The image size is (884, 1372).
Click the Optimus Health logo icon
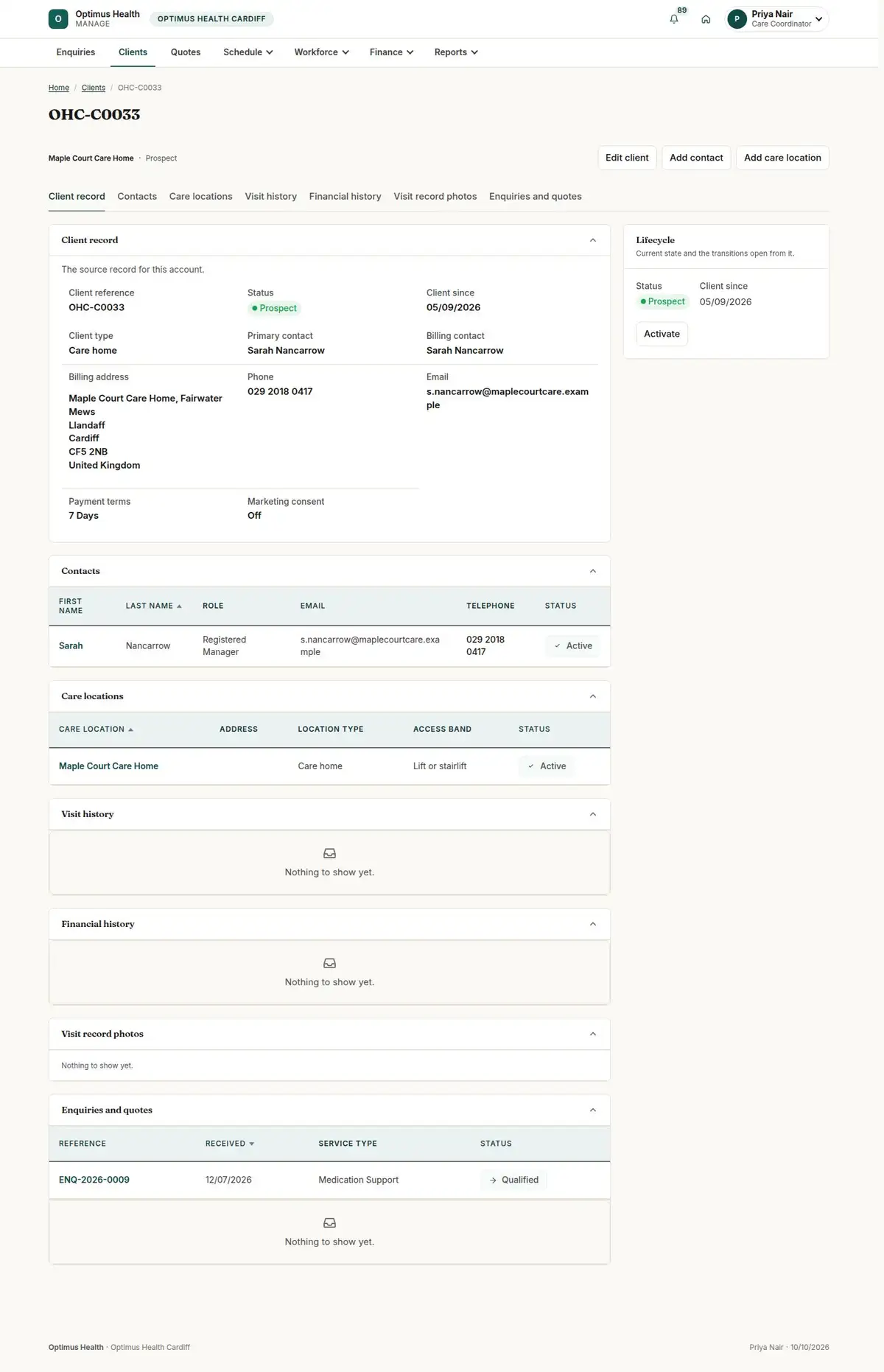tap(58, 19)
